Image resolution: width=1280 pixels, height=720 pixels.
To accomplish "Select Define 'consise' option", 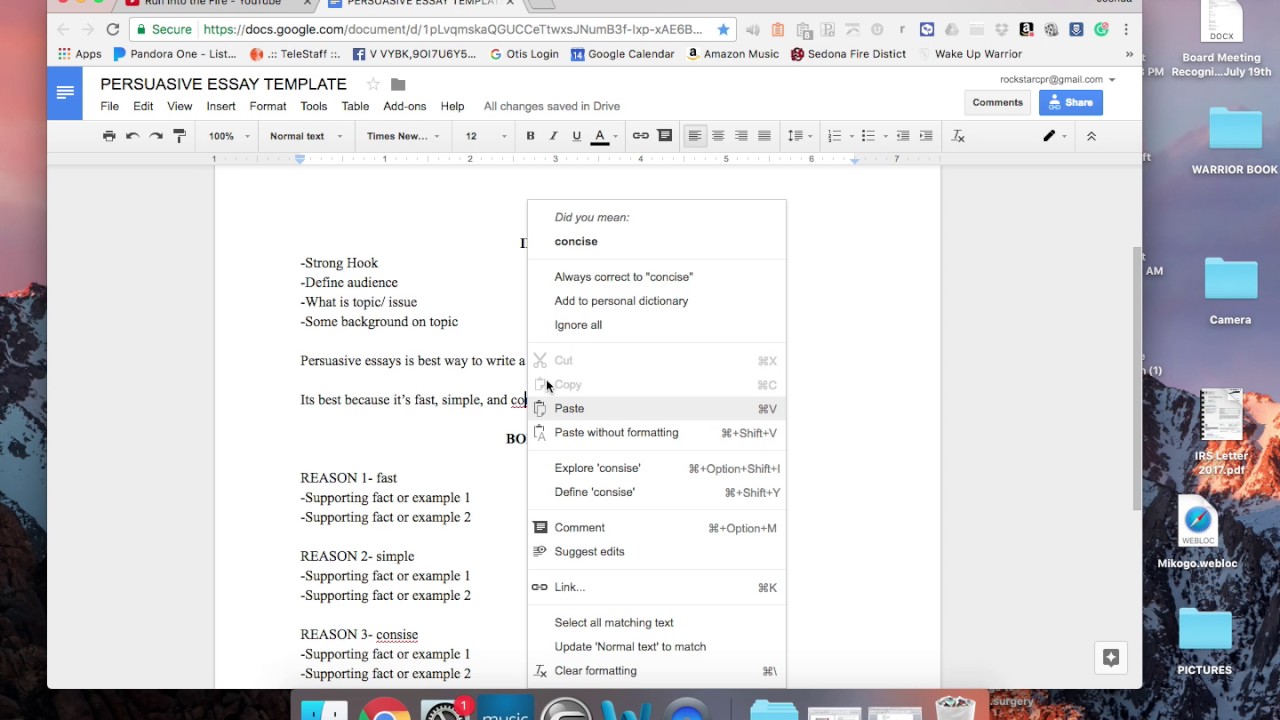I will tap(657, 492).
